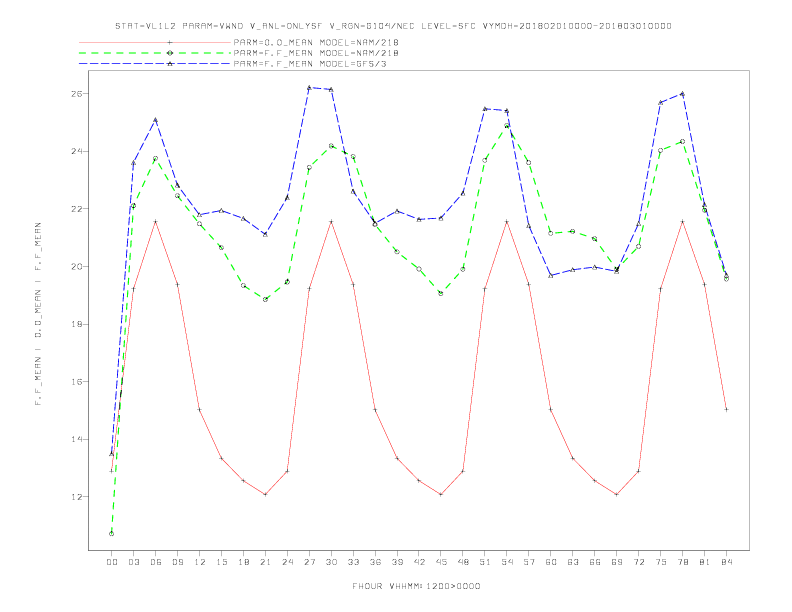
Task: Click the x-axis tick label 27
Action: [x=309, y=562]
